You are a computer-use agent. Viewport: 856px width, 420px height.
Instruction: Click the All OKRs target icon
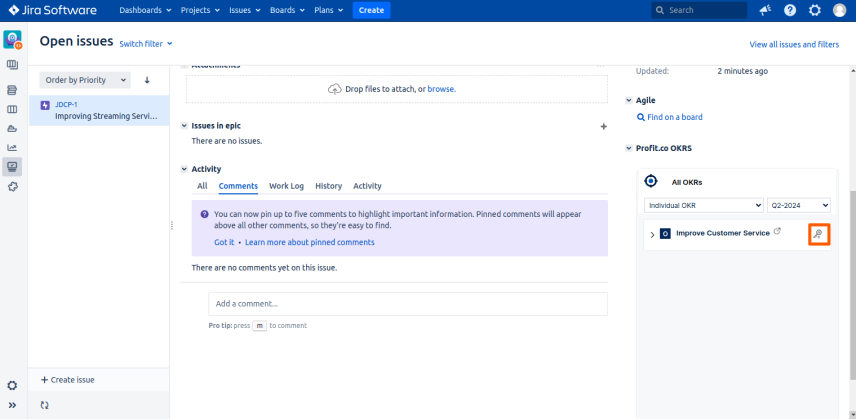[651, 181]
